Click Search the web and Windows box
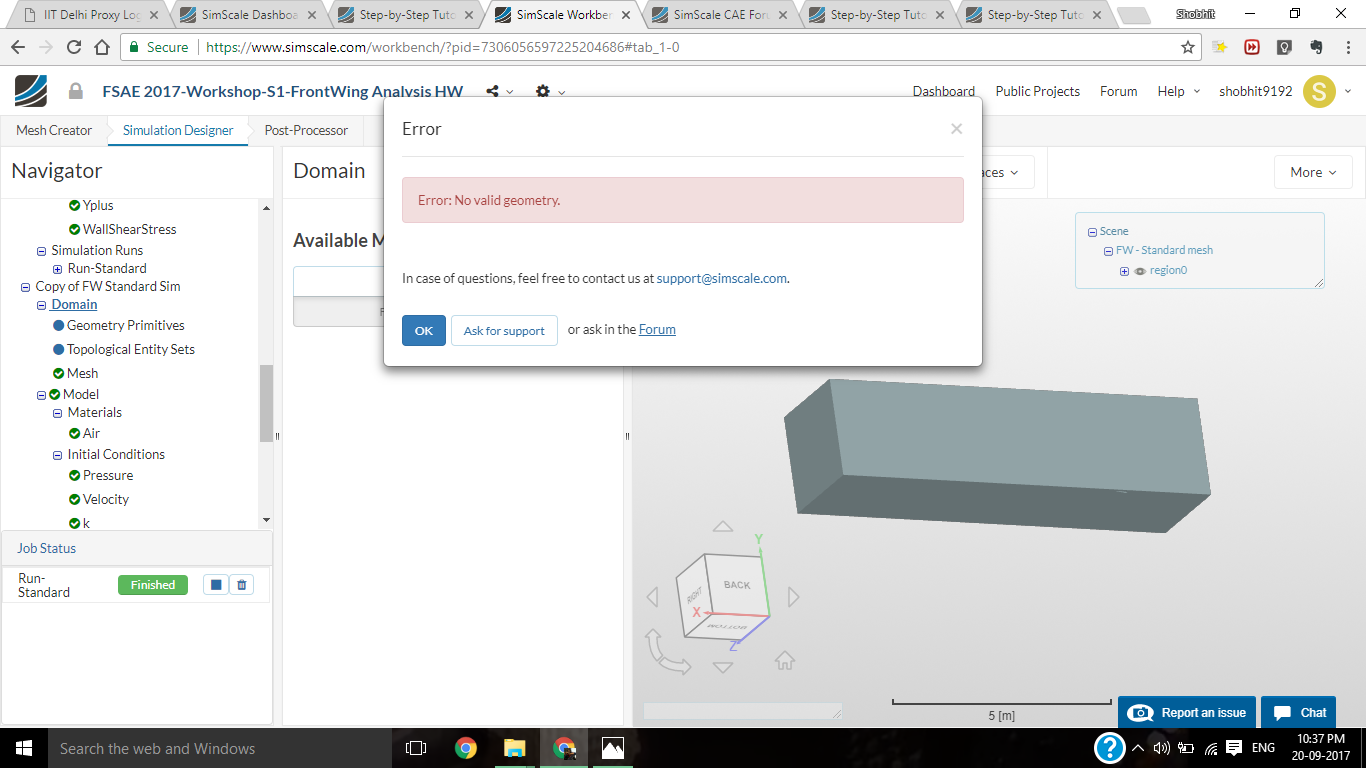Viewport: 1366px width, 768px height. click(x=219, y=748)
